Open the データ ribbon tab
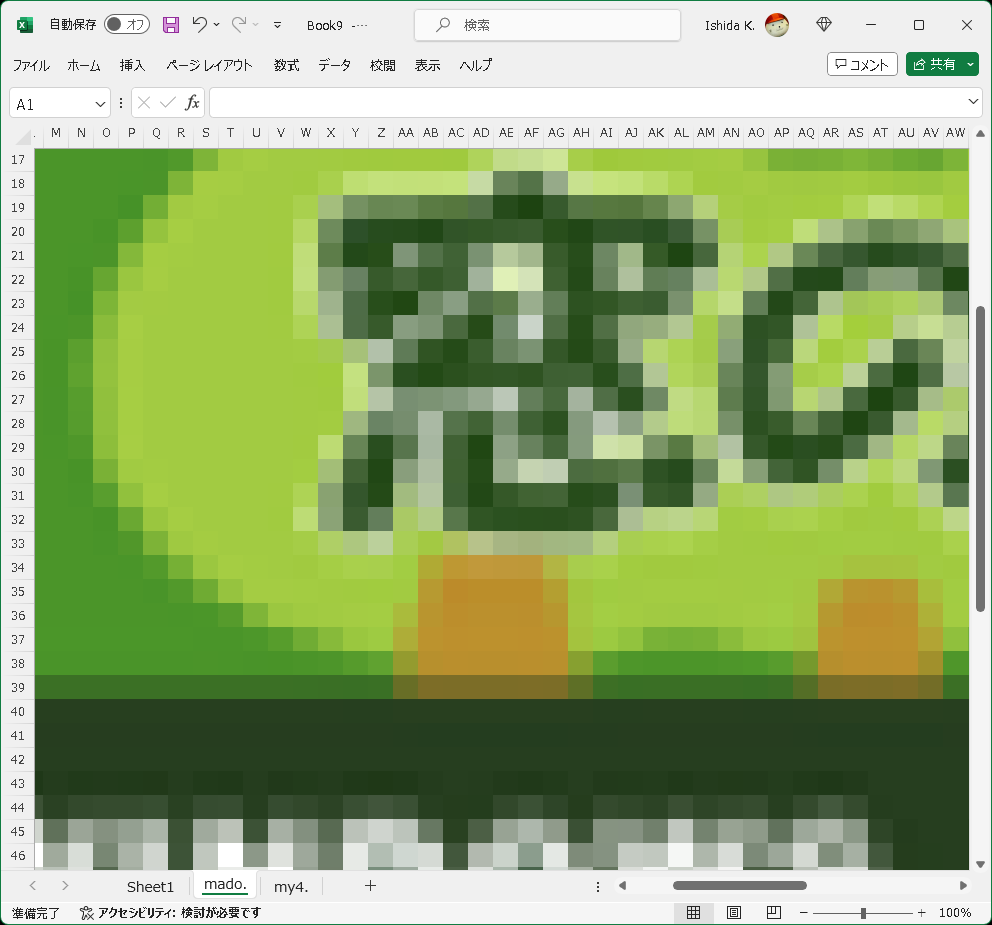Screen dimensions: 992x925 pyautogui.click(x=334, y=65)
